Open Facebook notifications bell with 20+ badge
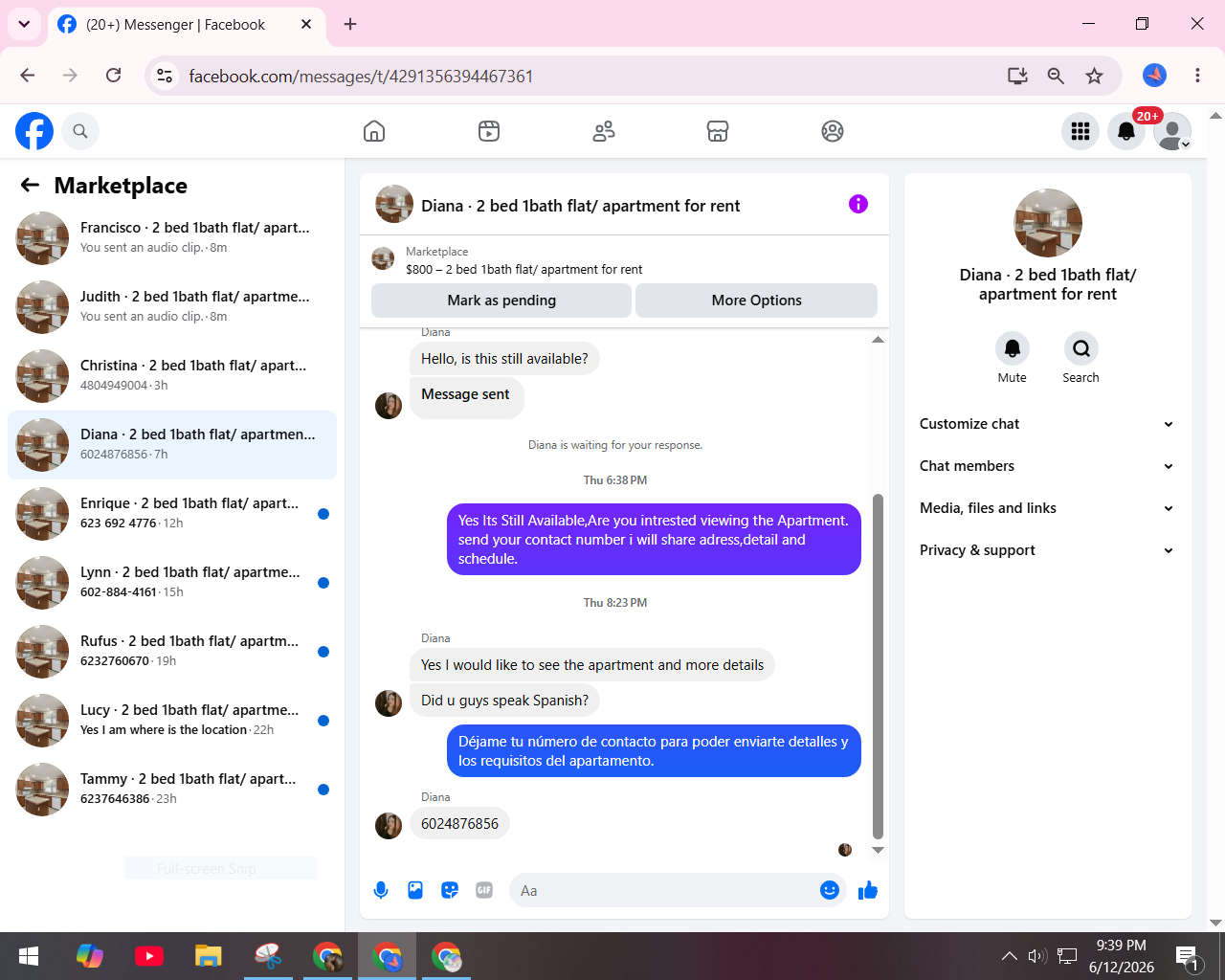 (1126, 131)
